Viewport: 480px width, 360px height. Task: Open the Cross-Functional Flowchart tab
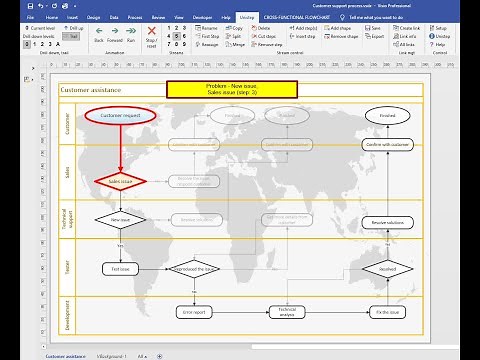click(x=297, y=17)
